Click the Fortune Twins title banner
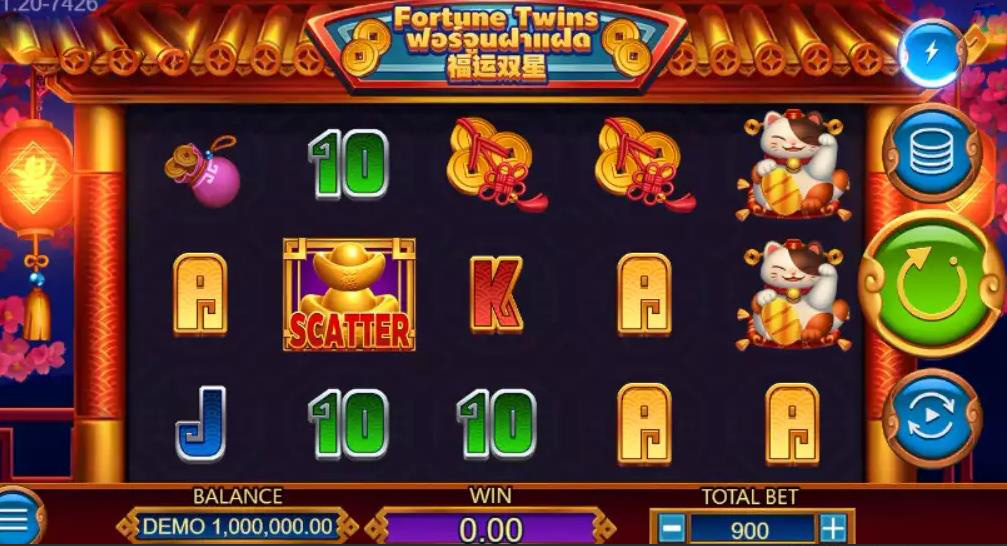 click(x=495, y=45)
